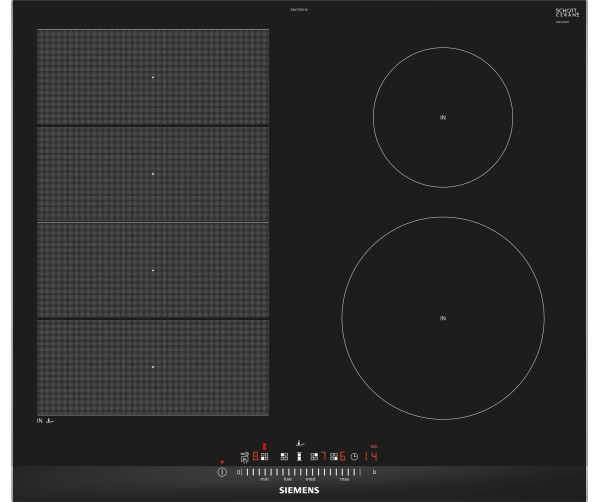
Task: Tap the frying sensor pan icon above controls
Action: [x=300, y=444]
